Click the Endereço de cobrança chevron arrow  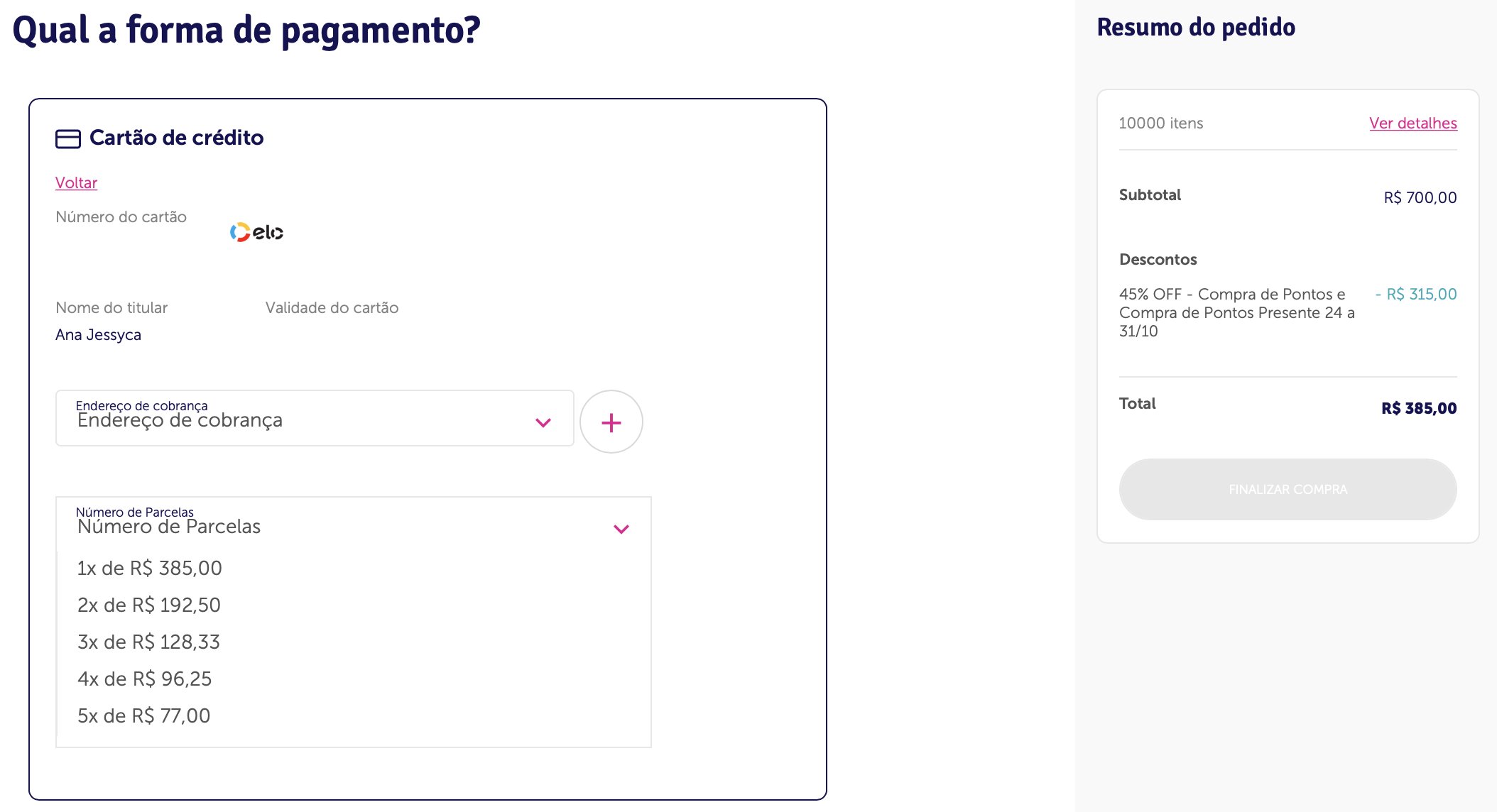pos(543,423)
